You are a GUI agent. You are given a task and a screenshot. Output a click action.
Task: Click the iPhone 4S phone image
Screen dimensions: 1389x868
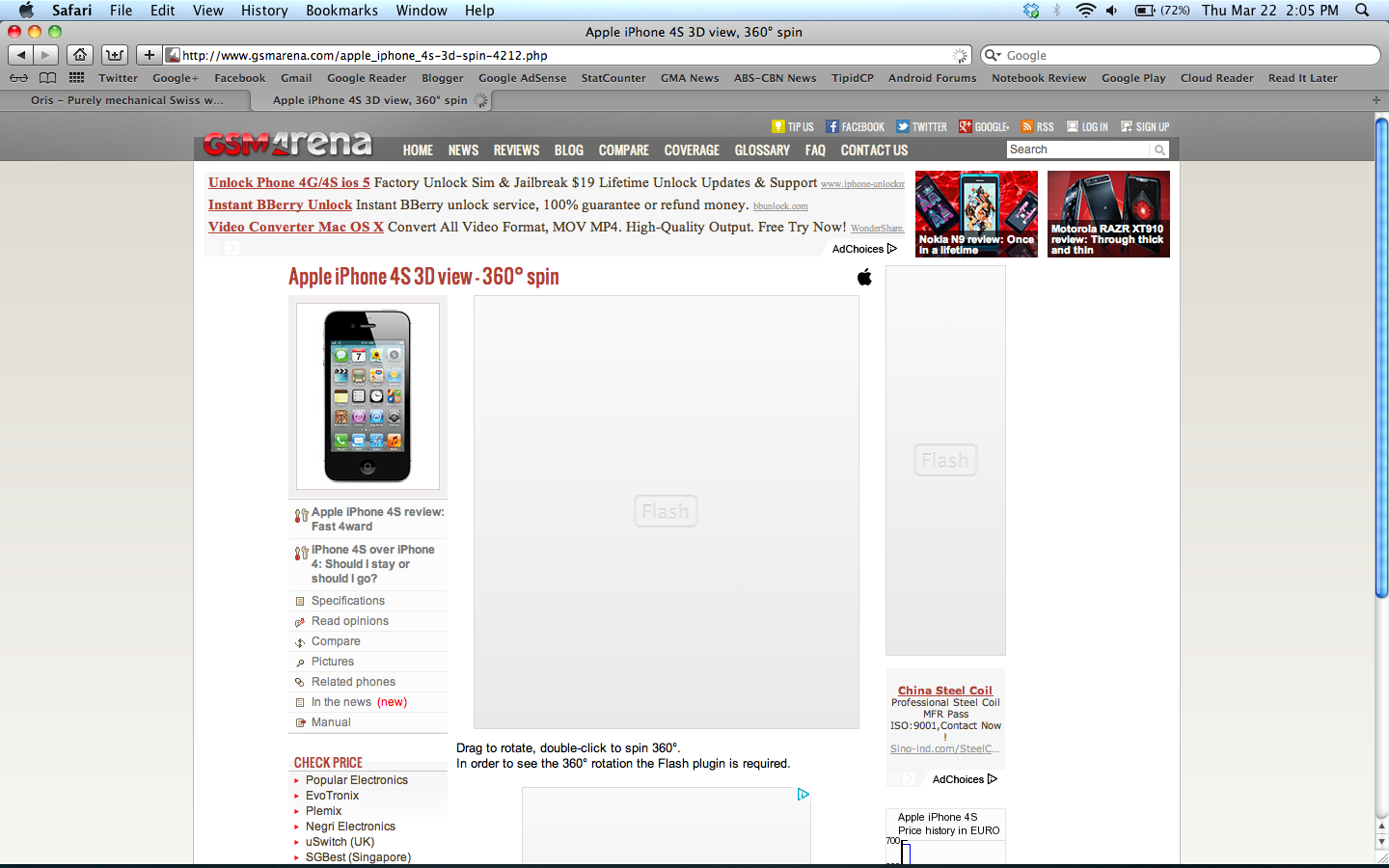point(368,396)
